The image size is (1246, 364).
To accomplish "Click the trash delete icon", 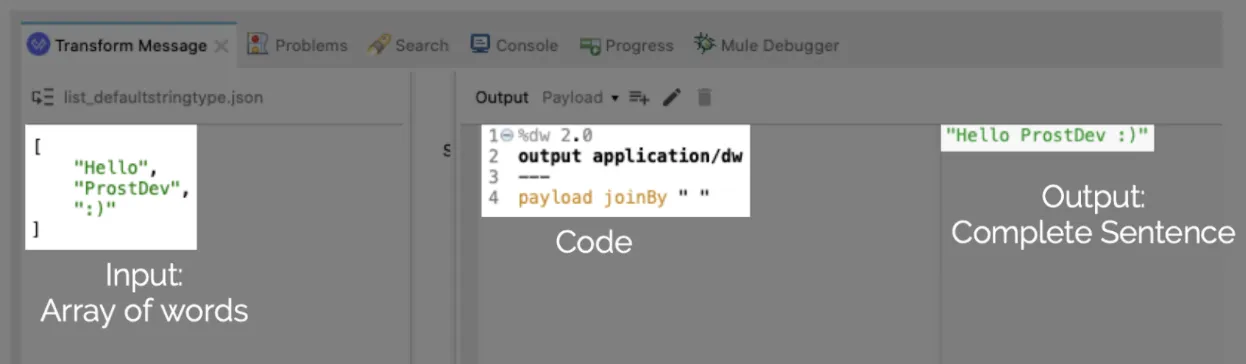I will click(704, 97).
